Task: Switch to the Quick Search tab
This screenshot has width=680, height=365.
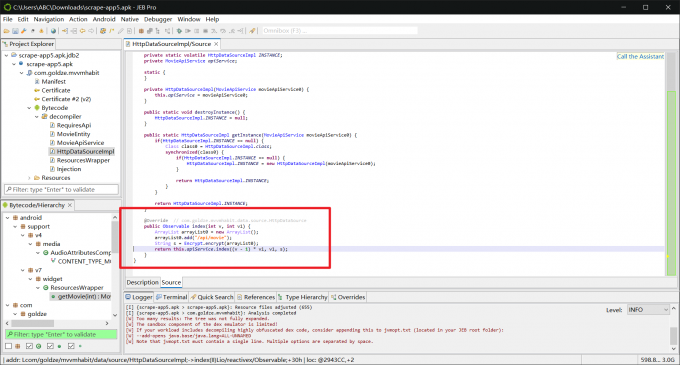Action: pos(212,297)
